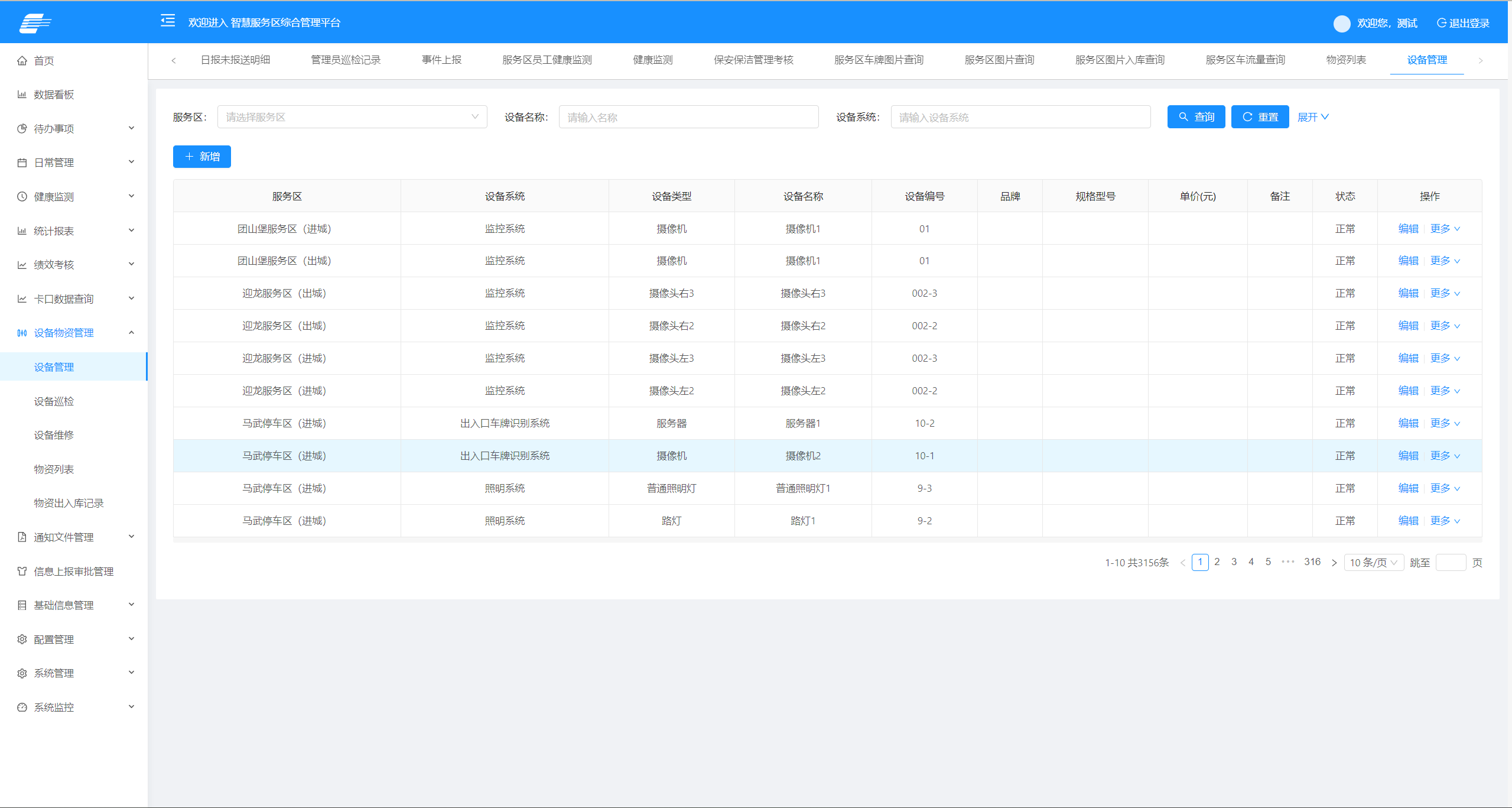Switch to the 物资列表 tab
The width and height of the screenshot is (1512, 808).
[1346, 60]
